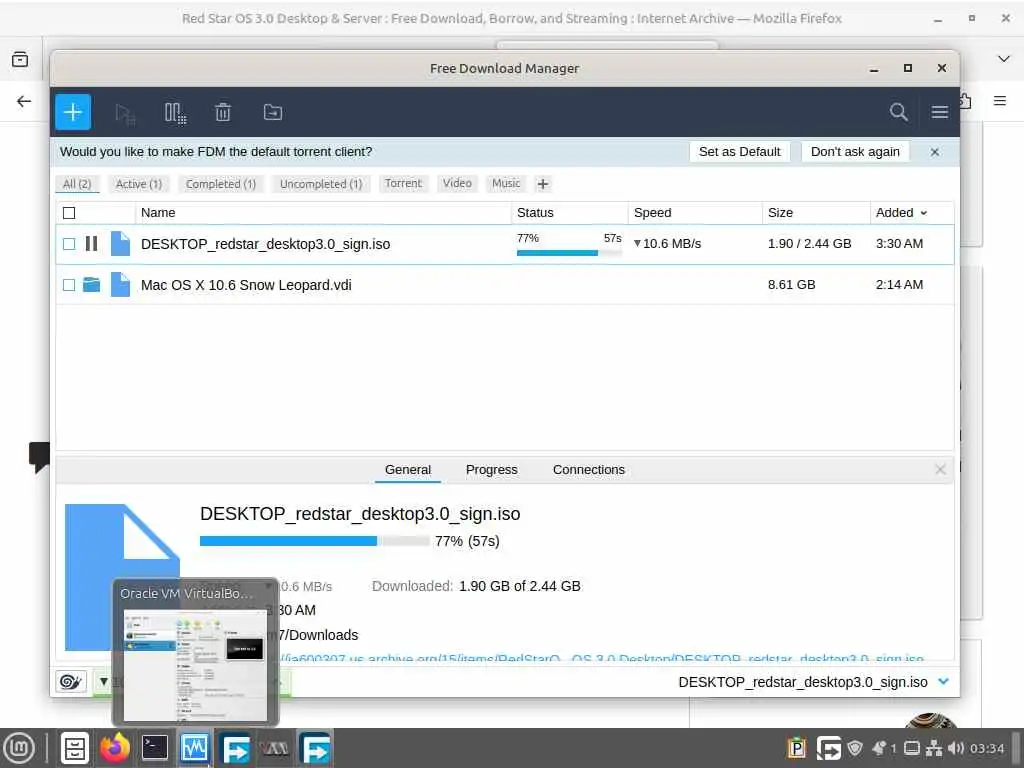Click the network tray icon
Screen dimensions: 1024x768
(x=935, y=748)
